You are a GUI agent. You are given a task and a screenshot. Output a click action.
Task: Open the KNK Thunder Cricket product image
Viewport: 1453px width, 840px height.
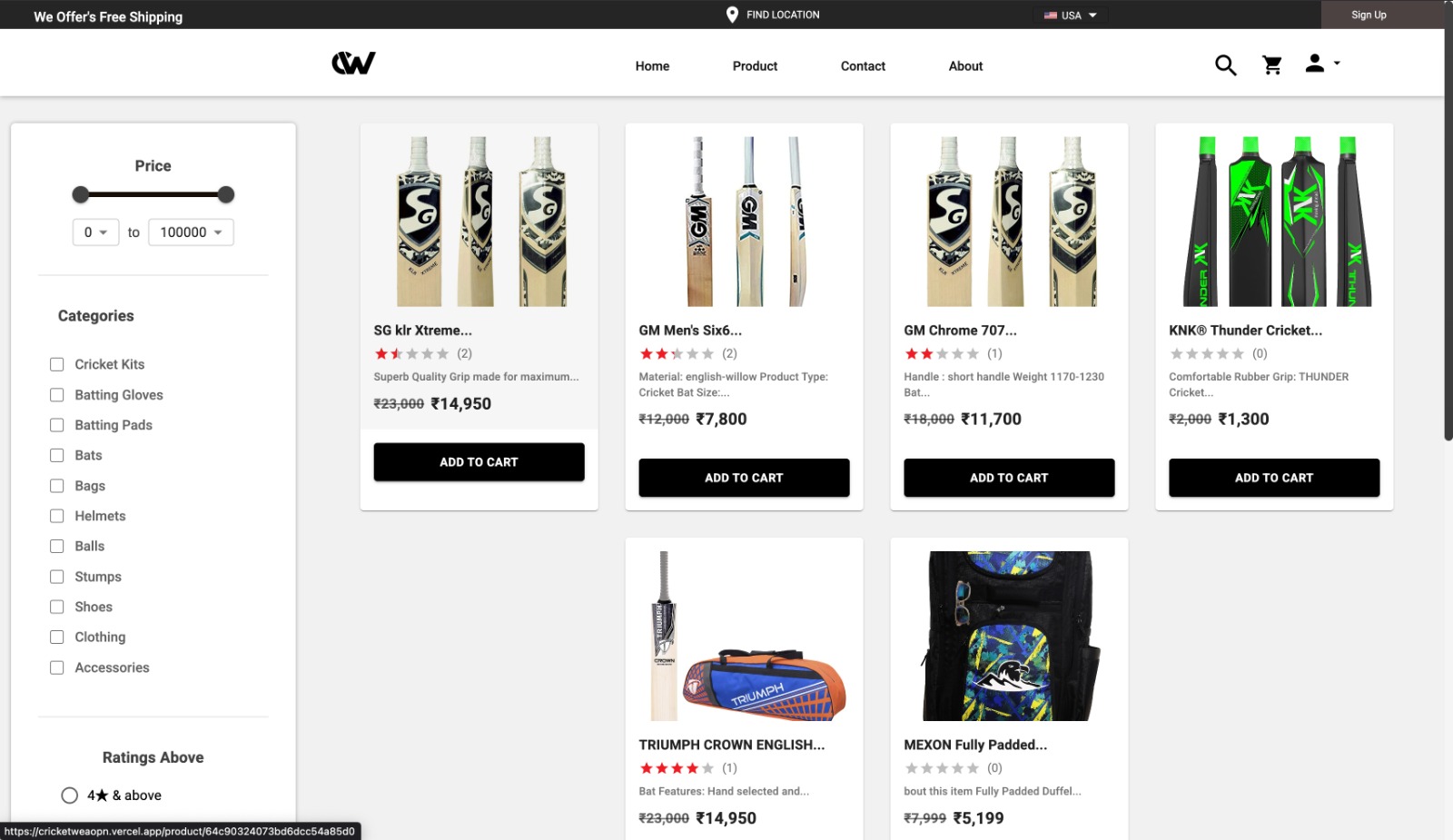(x=1274, y=222)
